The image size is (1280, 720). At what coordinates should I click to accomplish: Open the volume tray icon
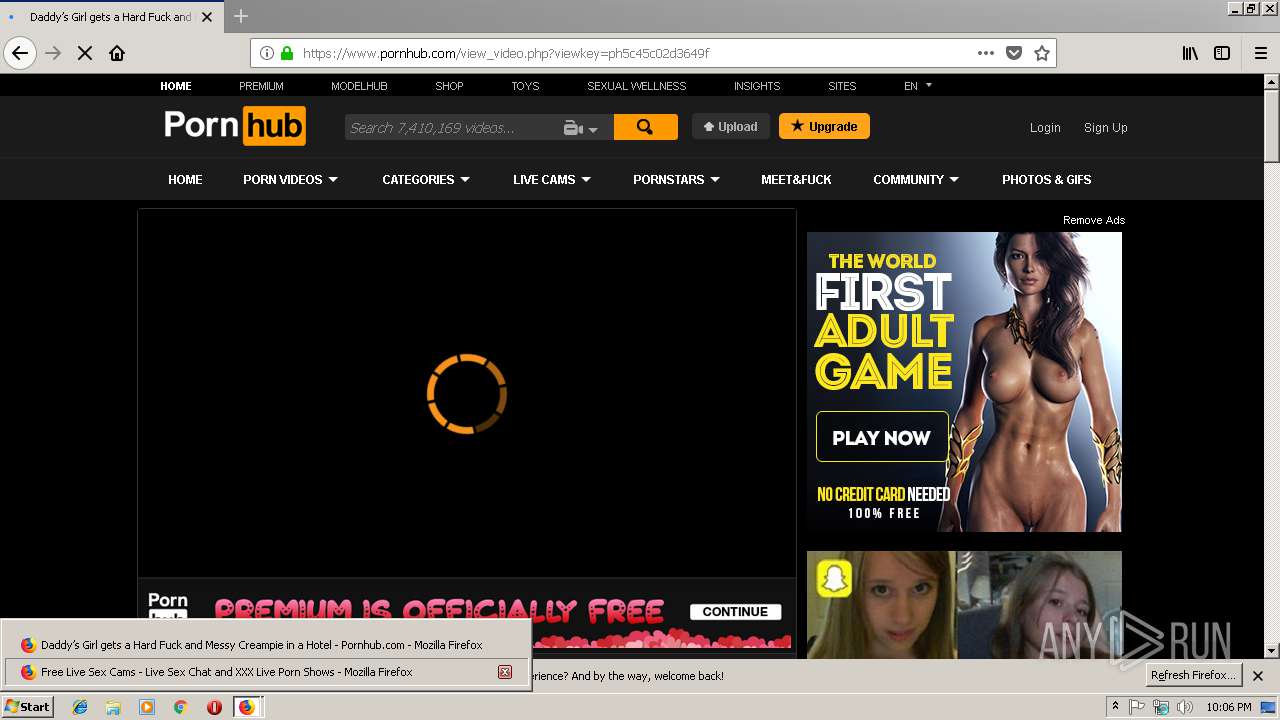(1185, 707)
